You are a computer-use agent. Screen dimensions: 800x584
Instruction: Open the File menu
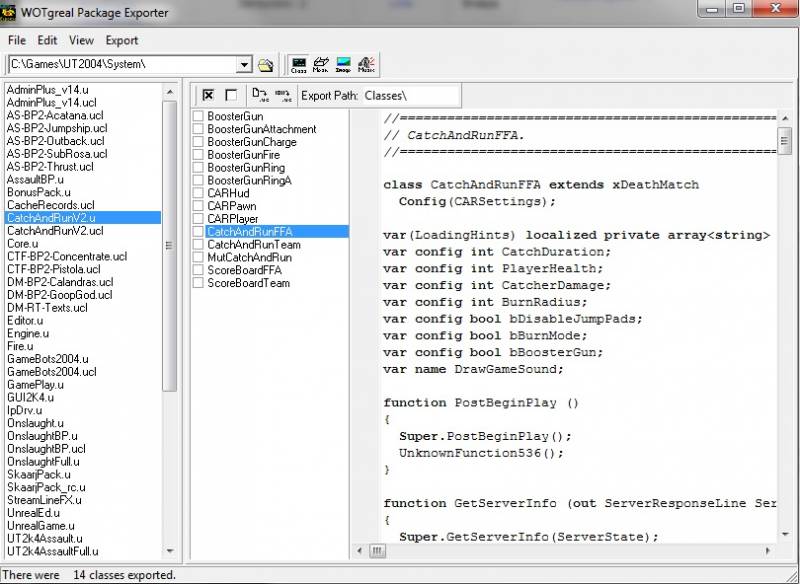17,40
